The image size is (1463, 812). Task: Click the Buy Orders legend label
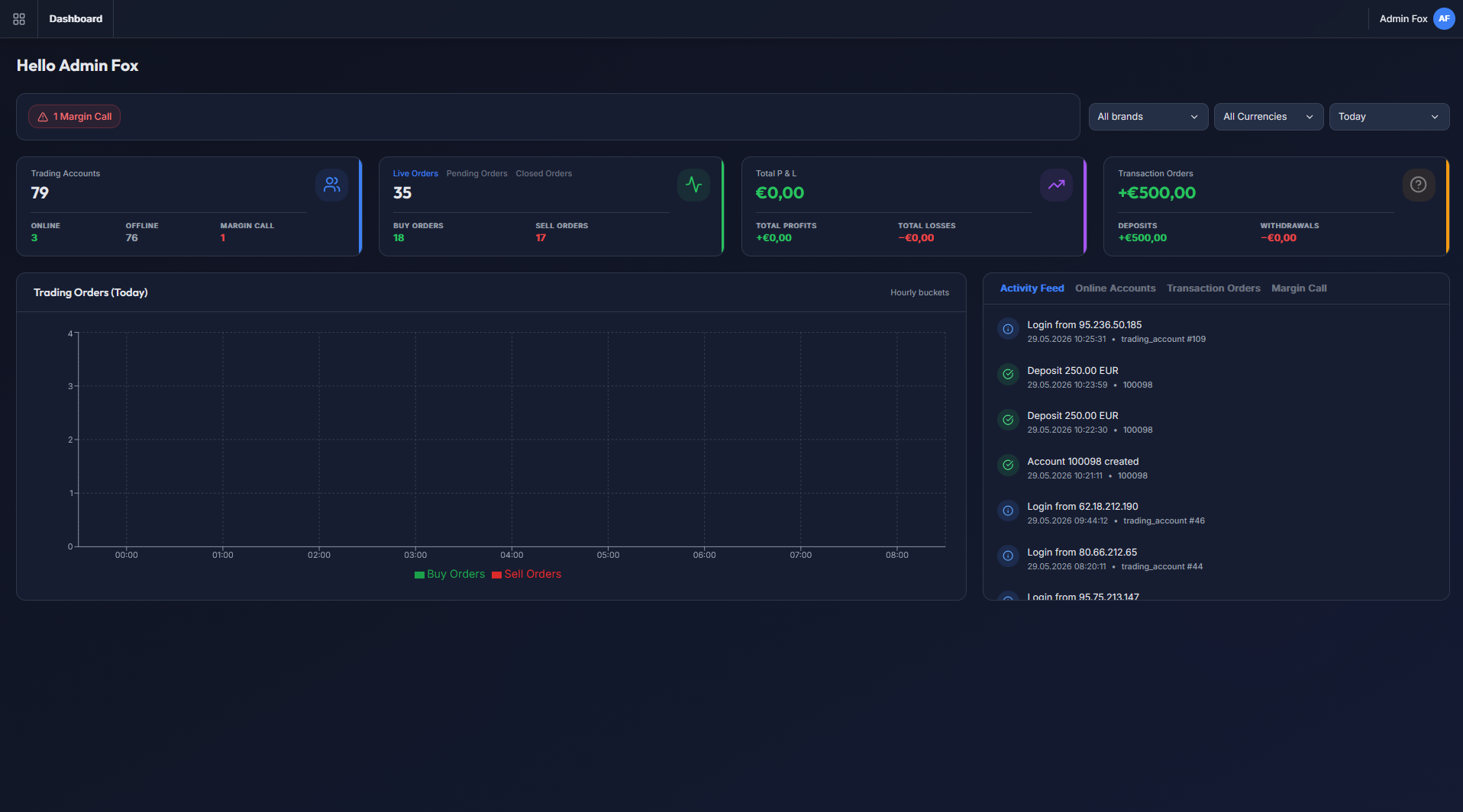tap(456, 574)
